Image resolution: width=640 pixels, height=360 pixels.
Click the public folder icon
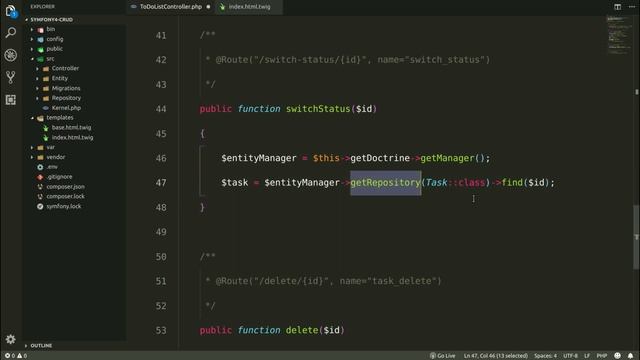pos(40,49)
